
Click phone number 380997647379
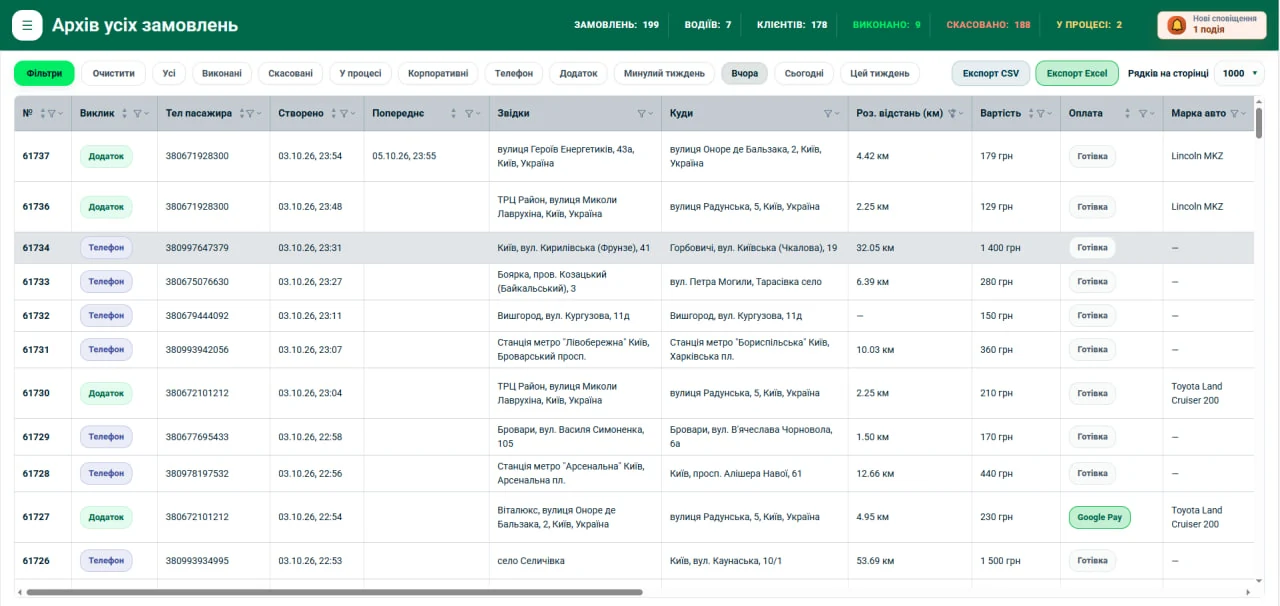pyautogui.click(x=197, y=248)
